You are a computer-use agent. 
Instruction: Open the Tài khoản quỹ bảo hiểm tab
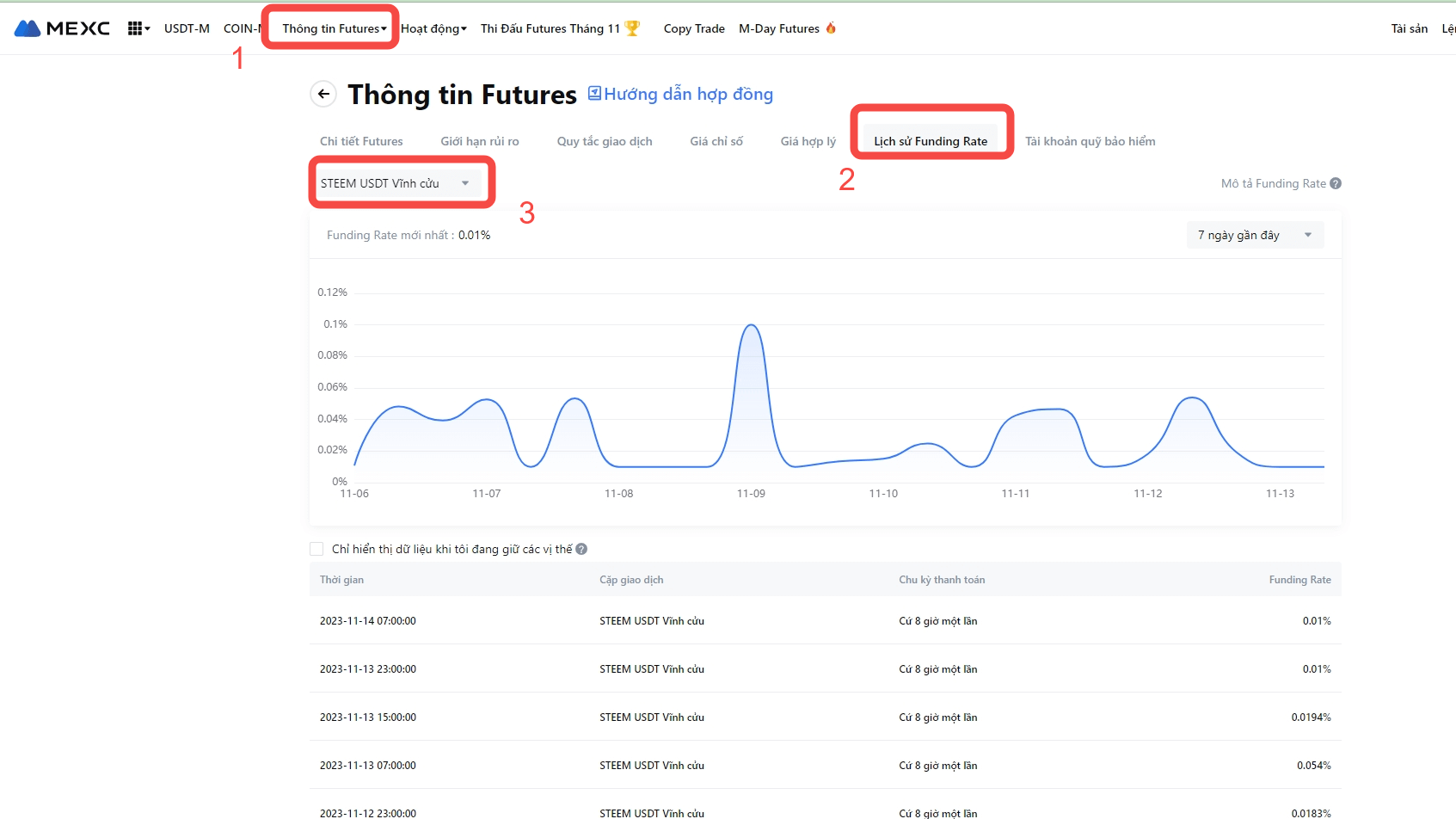[x=1090, y=141]
